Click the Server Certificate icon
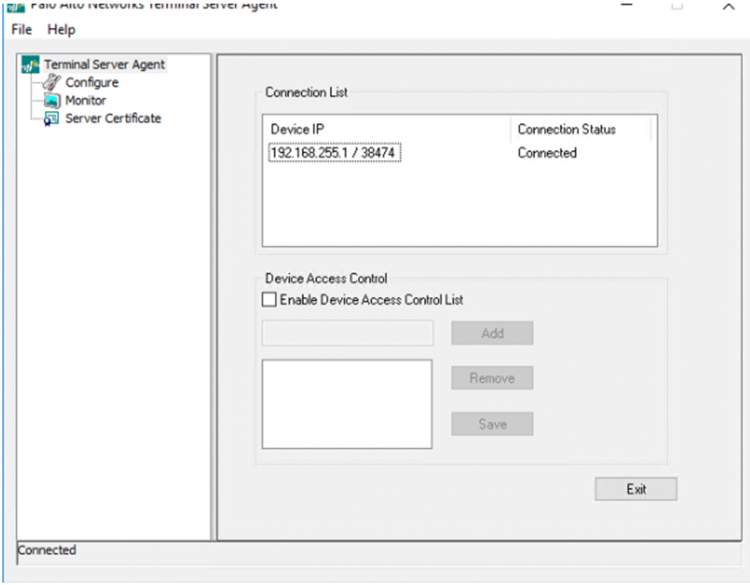 pos(51,119)
